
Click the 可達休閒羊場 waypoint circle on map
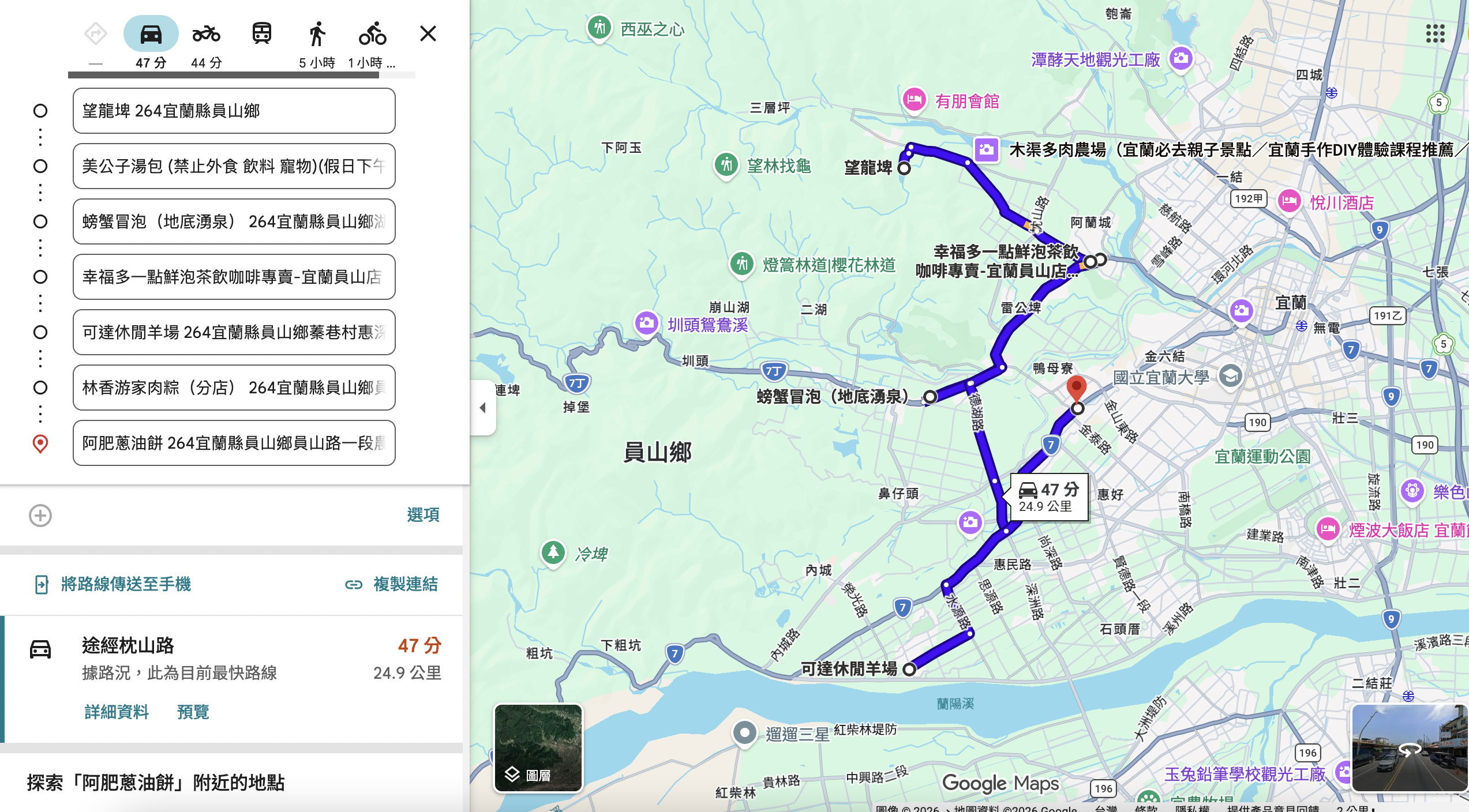point(909,669)
